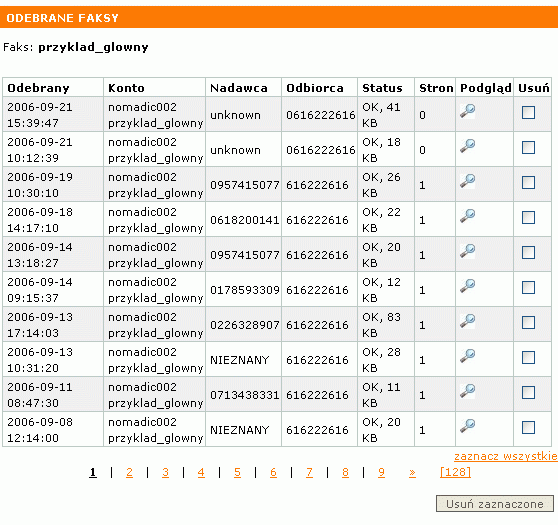The height and width of the screenshot is (525, 558).
Task: Preview the fax received 2006-09-21 10:12:39
Action: click(467, 146)
